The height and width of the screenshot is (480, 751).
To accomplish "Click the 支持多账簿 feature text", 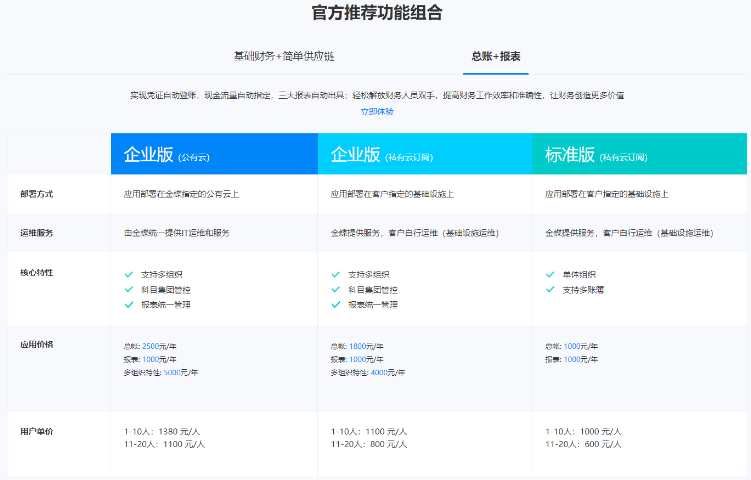I will pos(583,290).
